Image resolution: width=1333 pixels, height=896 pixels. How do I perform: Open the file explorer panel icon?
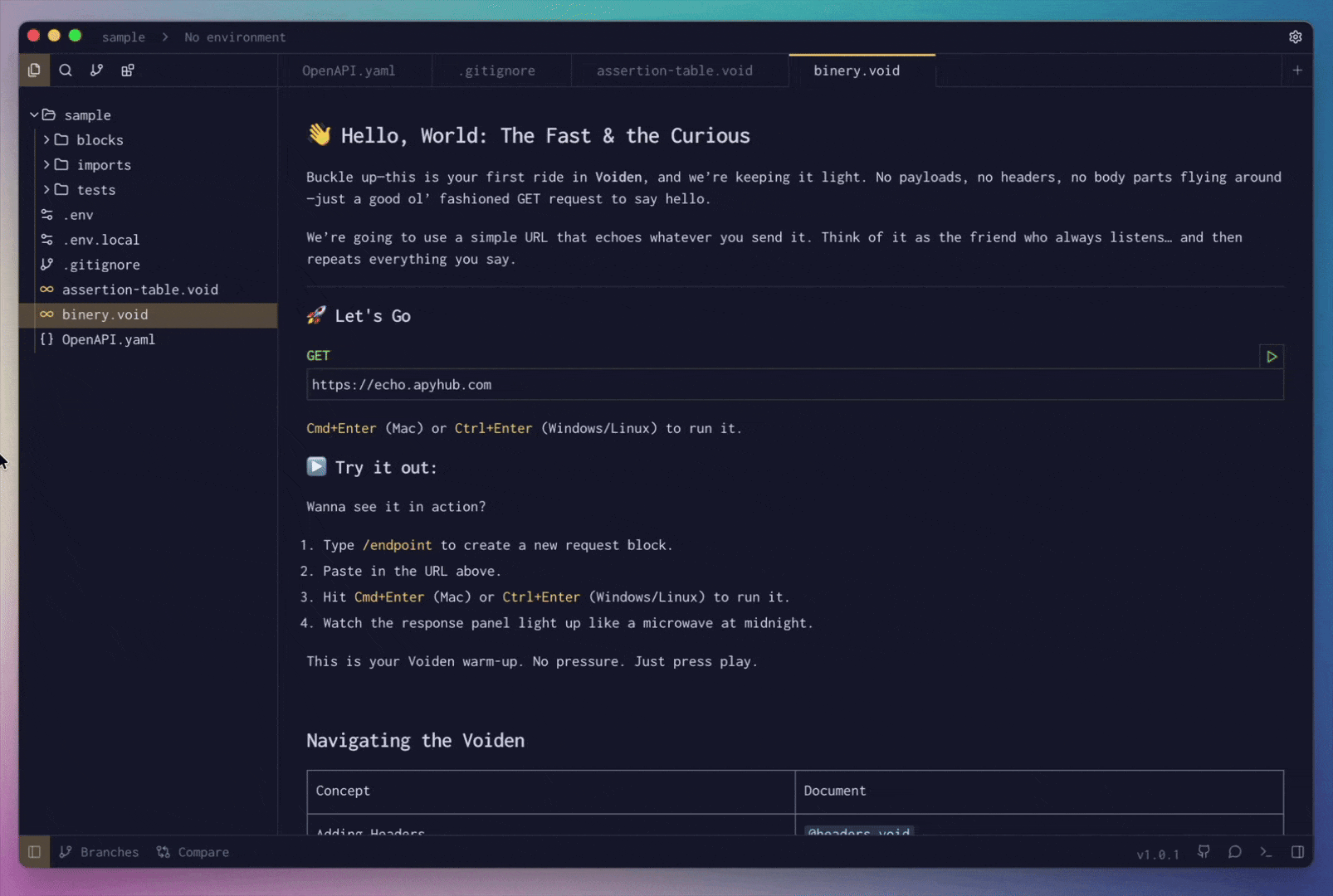point(34,71)
